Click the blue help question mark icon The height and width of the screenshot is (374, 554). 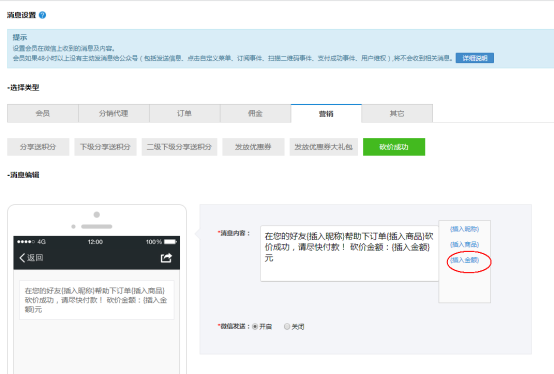pyautogui.click(x=42, y=15)
